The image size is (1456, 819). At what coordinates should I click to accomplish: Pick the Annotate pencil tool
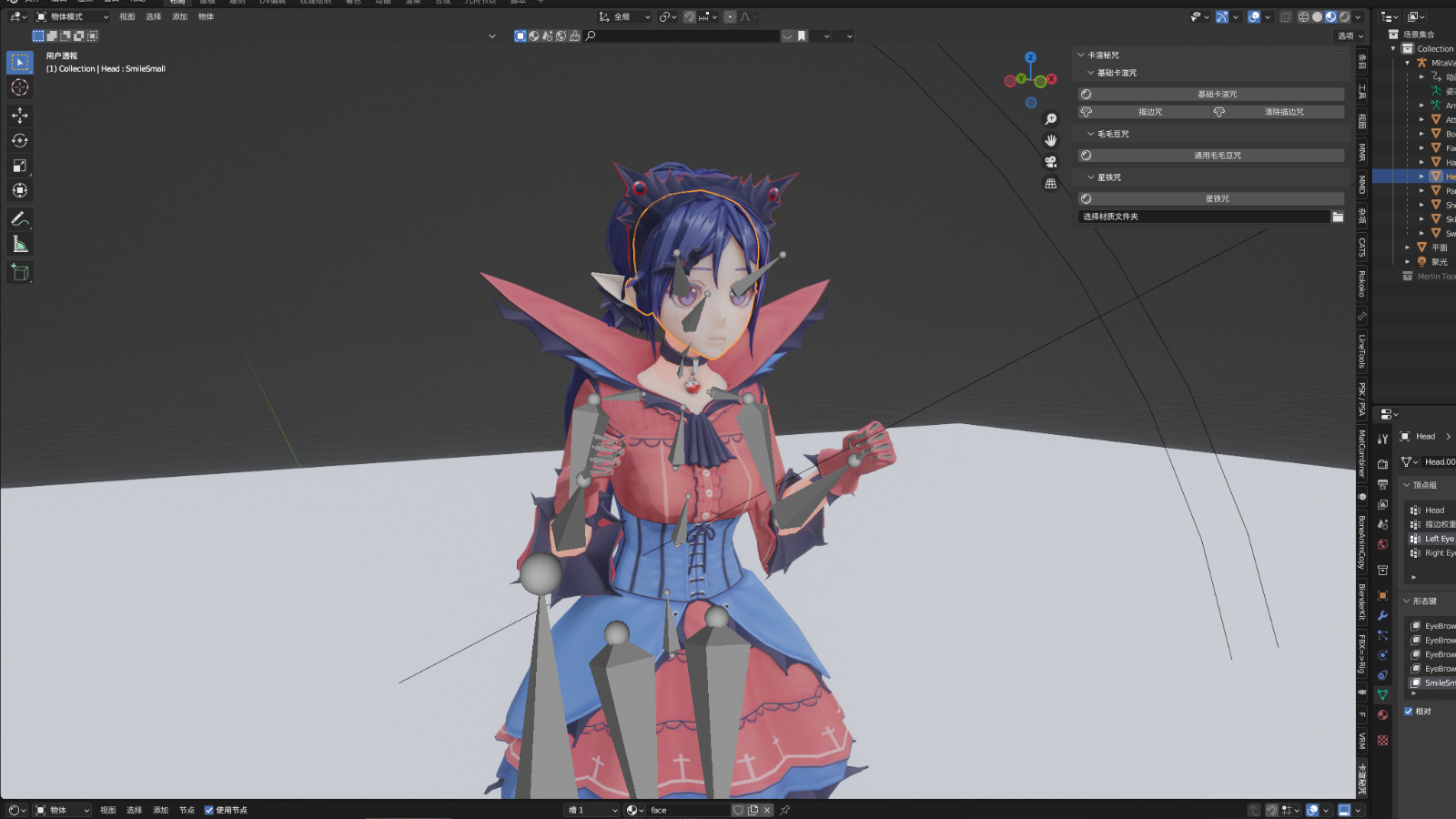pos(19,218)
